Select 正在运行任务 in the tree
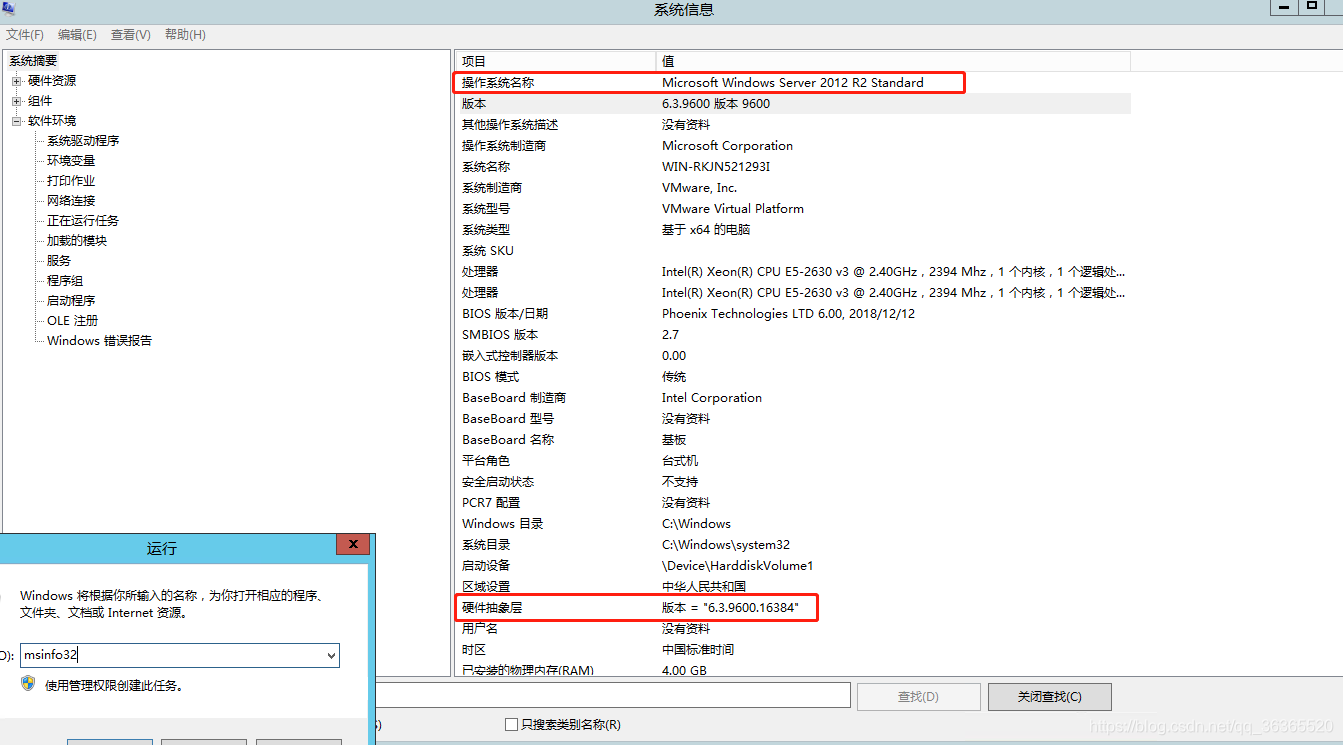Viewport: 1343px width, 745px height. (x=83, y=221)
